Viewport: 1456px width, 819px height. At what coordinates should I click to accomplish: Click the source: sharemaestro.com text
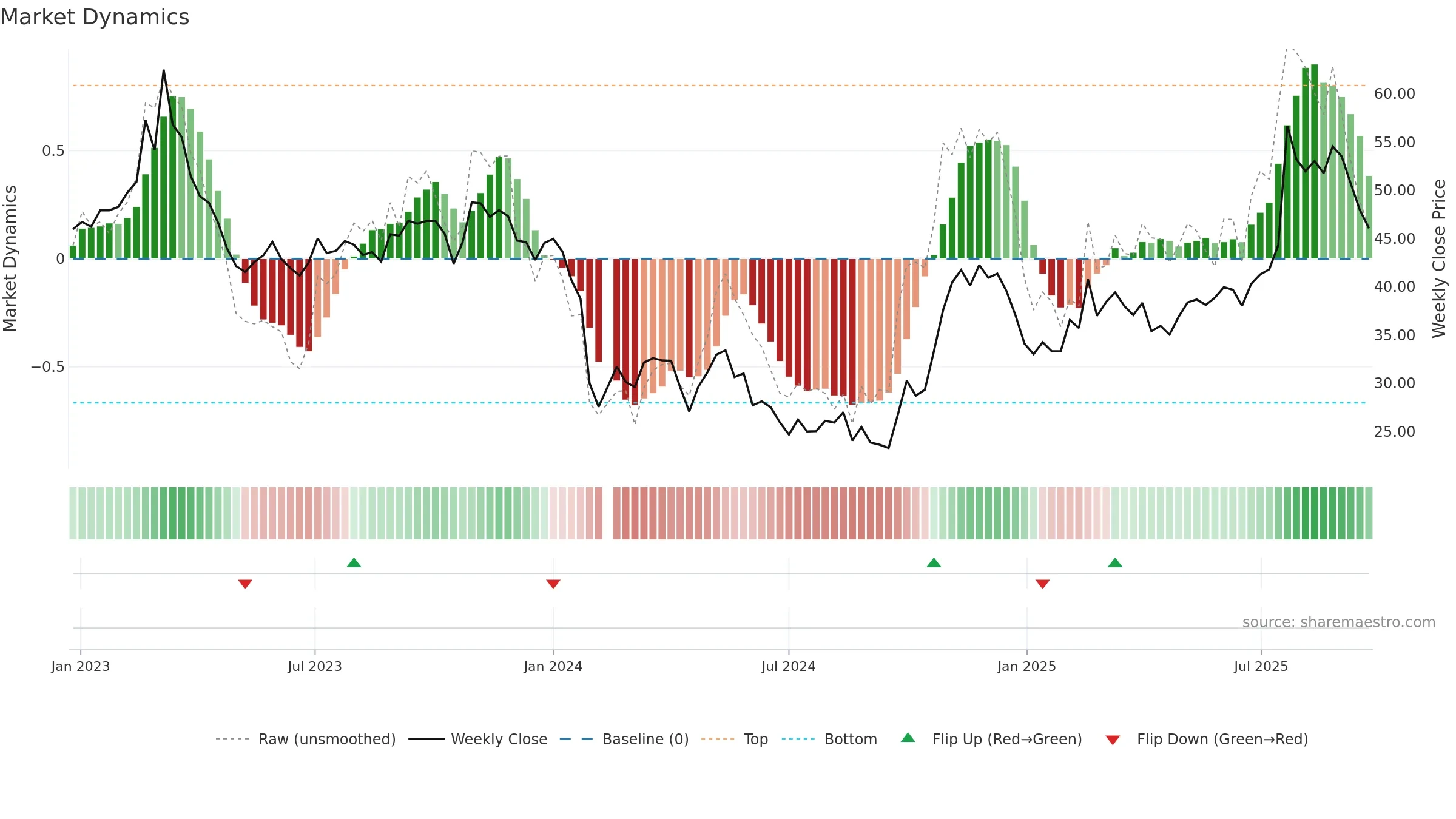pos(1339,622)
